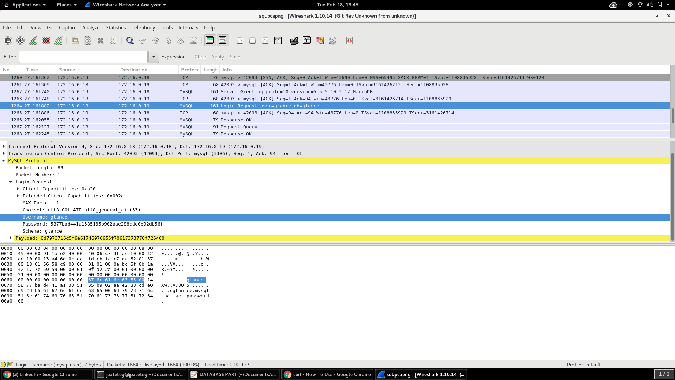This screenshot has width=675, height=380.
Task: Click the Find packet magnifier icon
Action: pos(130,40)
